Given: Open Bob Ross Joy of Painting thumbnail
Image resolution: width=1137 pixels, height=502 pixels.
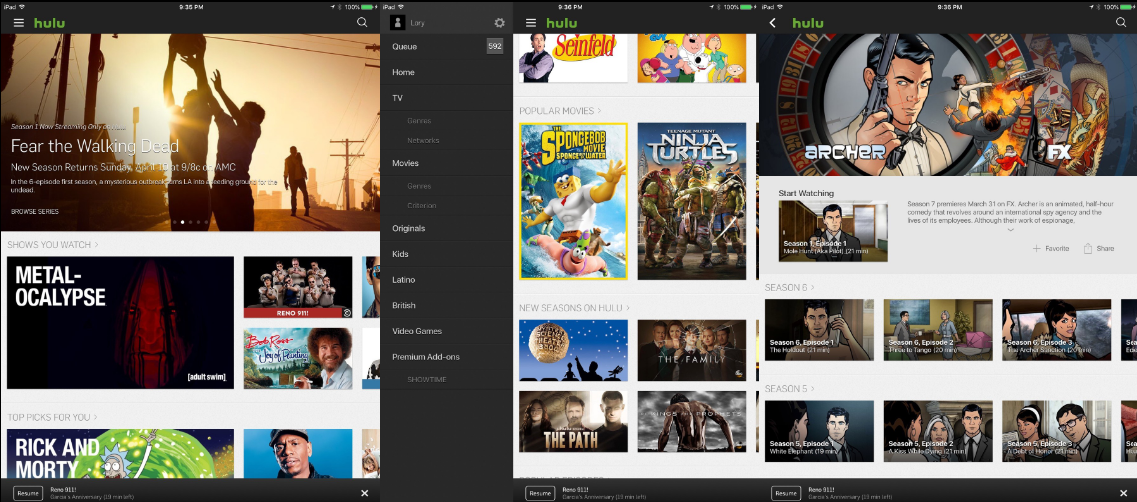Looking at the screenshot, I should click(x=298, y=358).
